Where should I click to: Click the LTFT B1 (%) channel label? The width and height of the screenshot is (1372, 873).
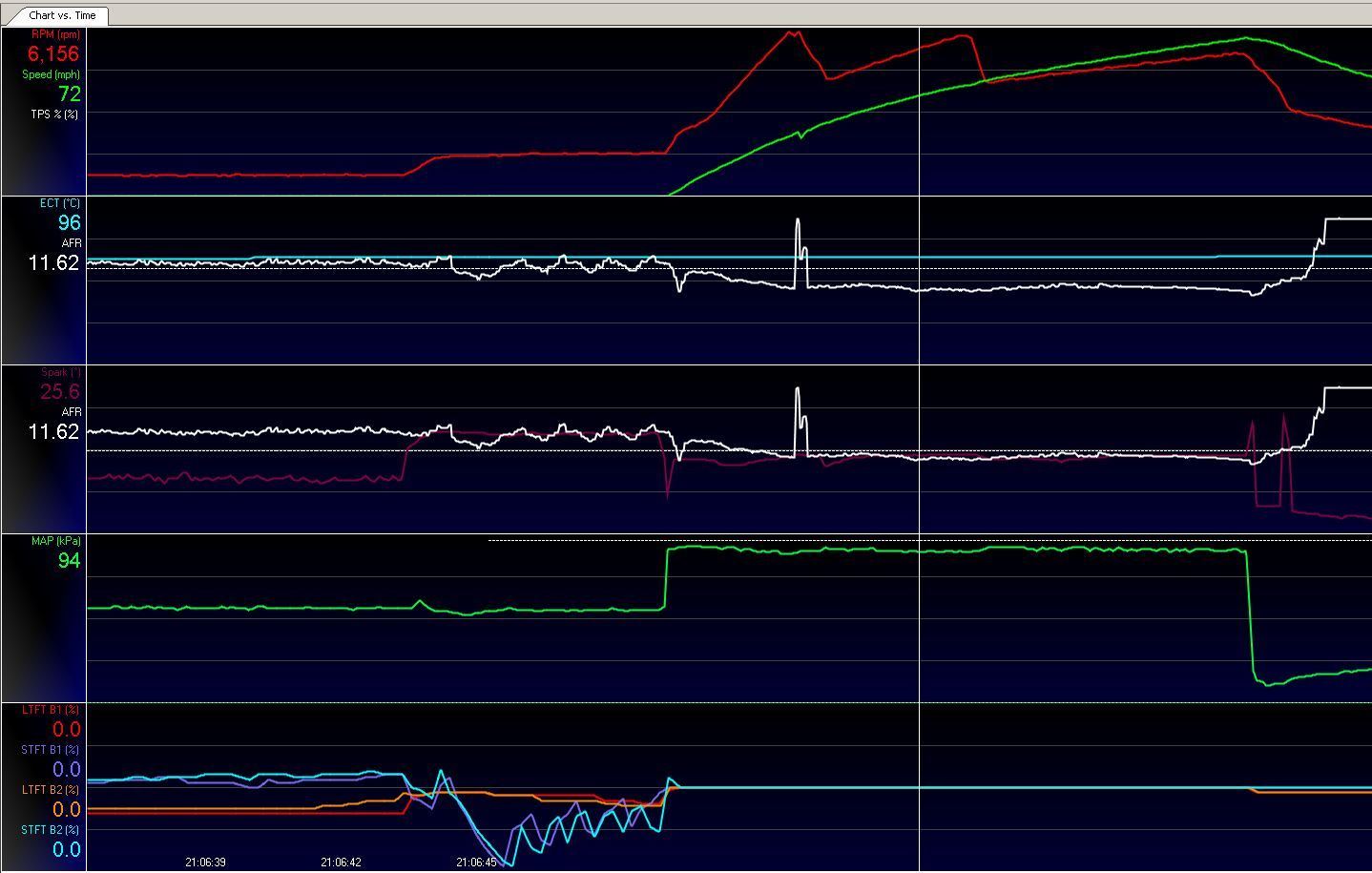point(51,710)
